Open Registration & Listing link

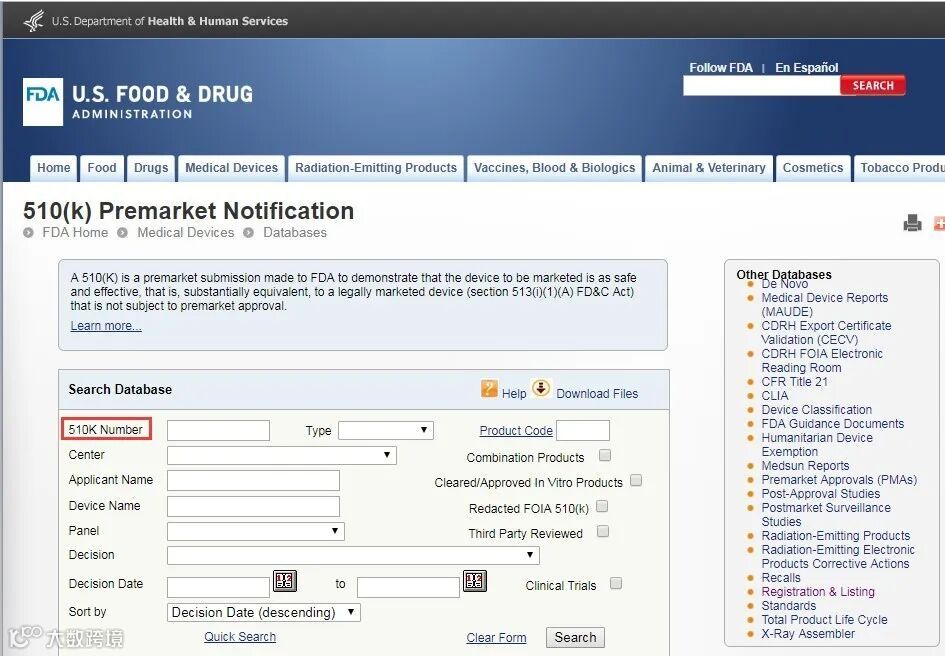[818, 591]
